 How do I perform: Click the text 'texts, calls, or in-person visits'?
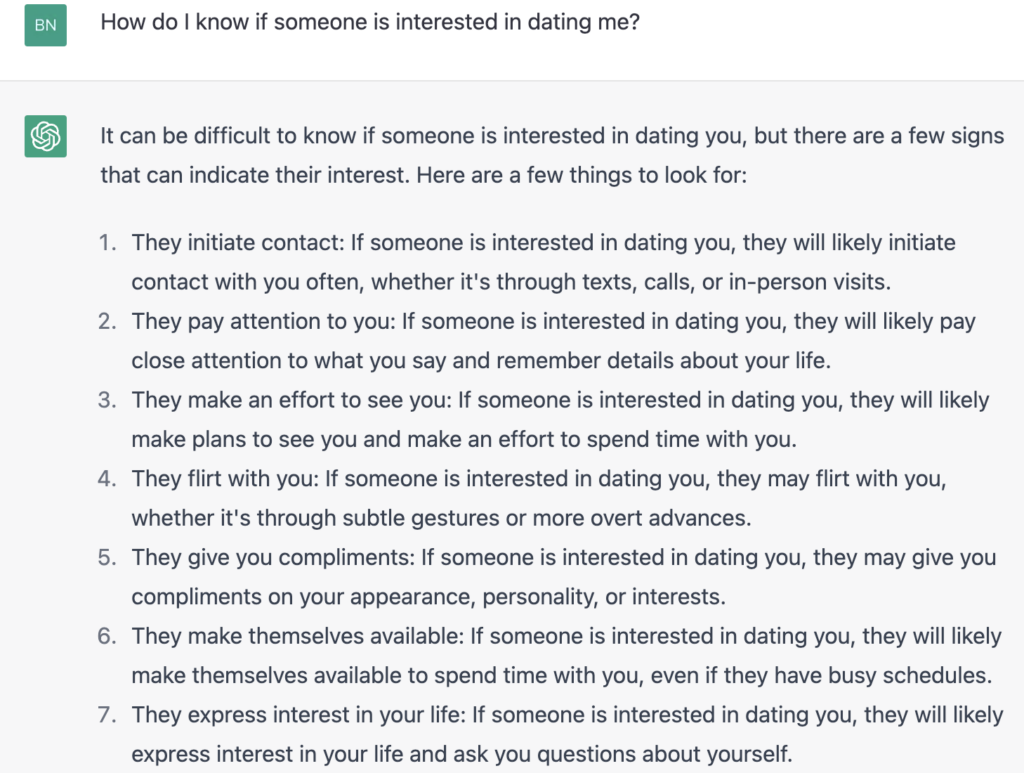coord(735,282)
